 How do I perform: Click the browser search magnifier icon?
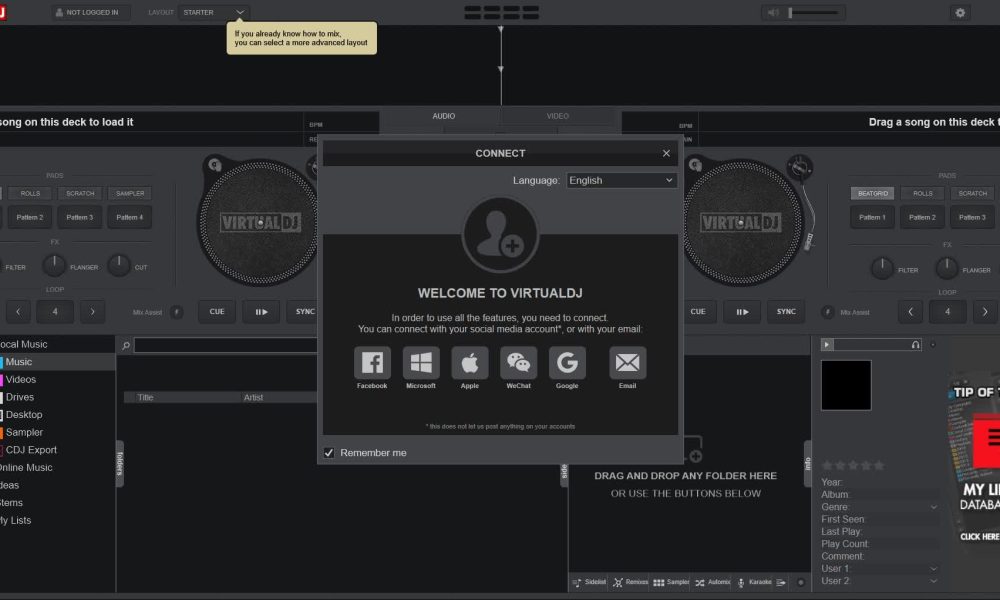point(126,346)
